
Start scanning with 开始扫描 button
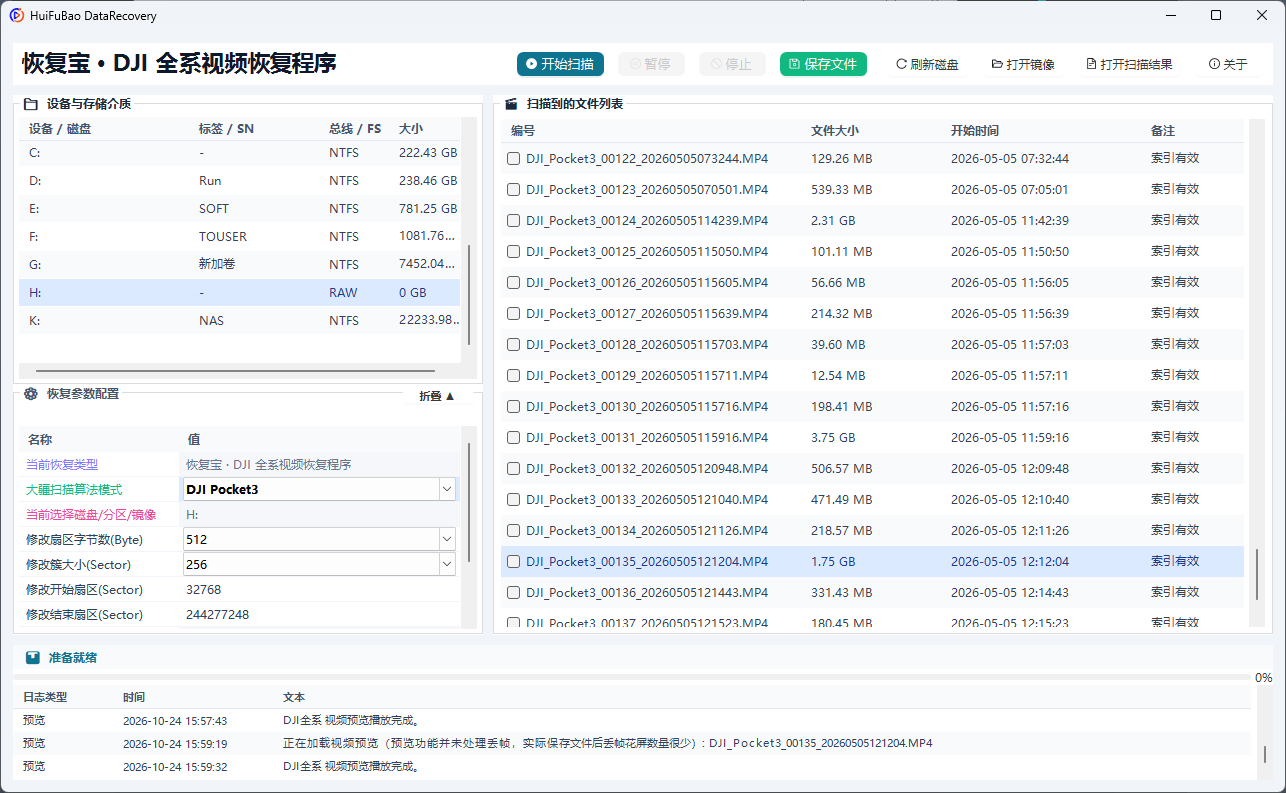coord(561,64)
